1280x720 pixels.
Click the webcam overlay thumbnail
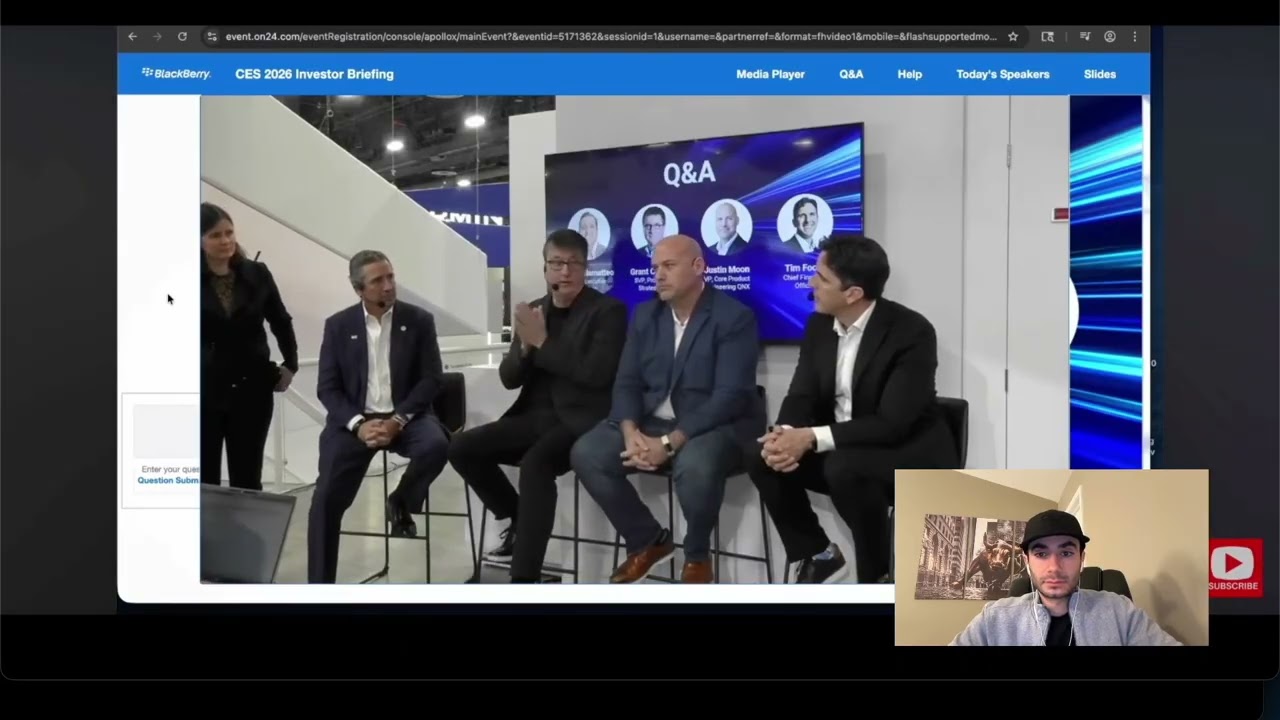tap(1051, 557)
